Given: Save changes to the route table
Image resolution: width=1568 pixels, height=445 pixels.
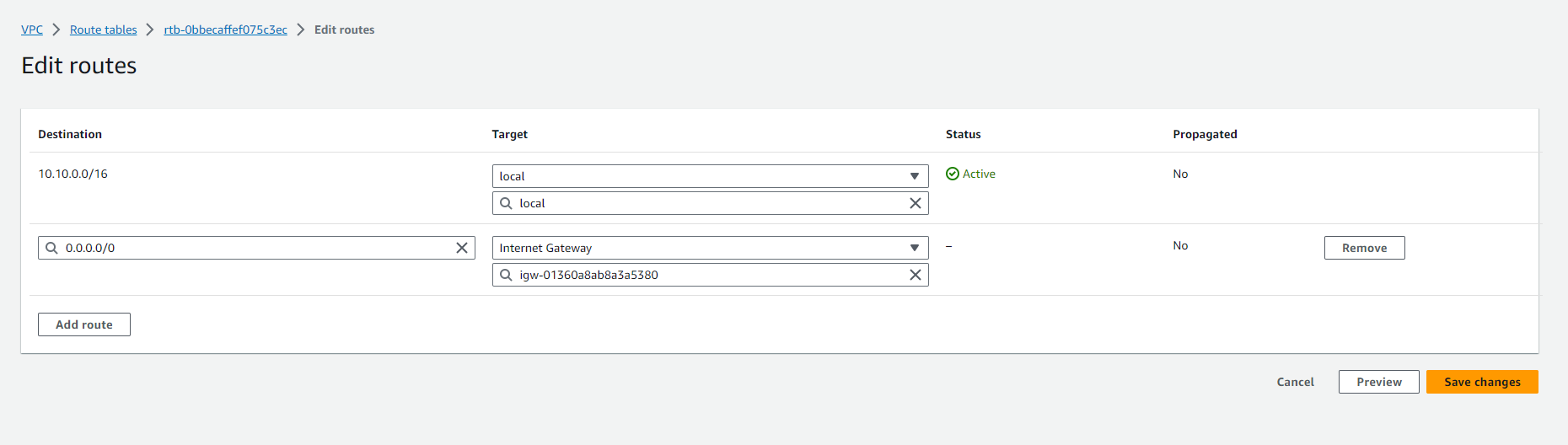Looking at the screenshot, I should 1482,382.
